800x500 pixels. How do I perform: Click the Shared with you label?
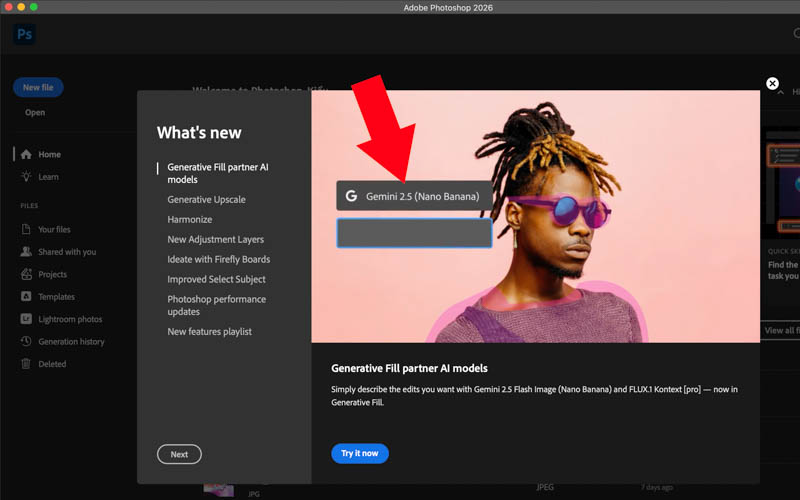pos(67,252)
